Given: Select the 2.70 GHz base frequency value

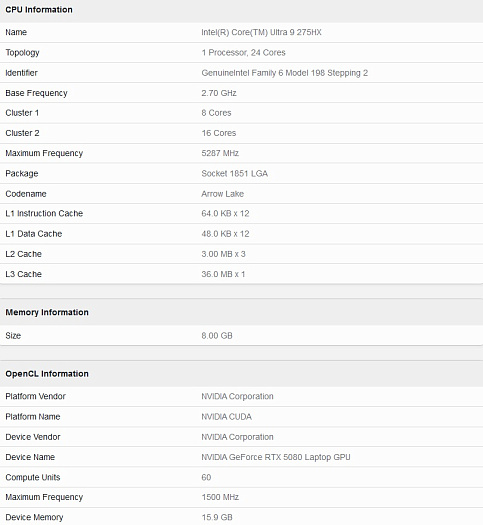Looking at the screenshot, I should pyautogui.click(x=219, y=93).
